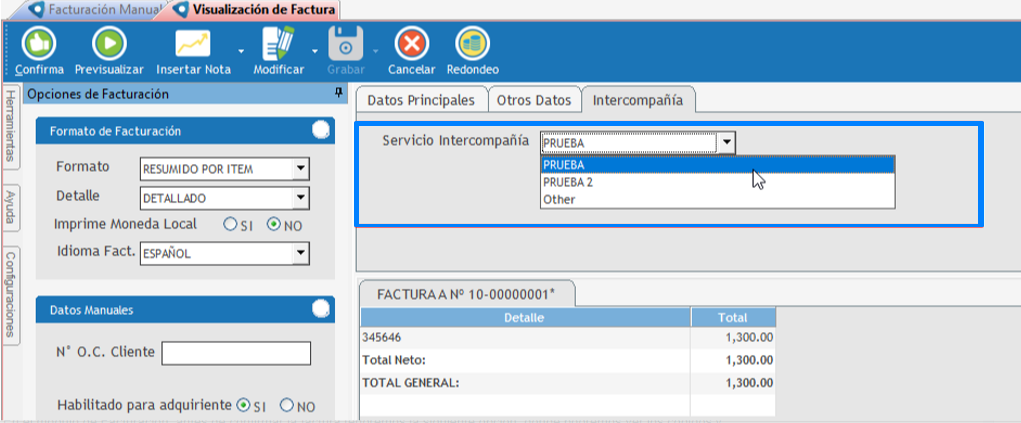Click the Cancelar red X icon
The height and width of the screenshot is (423, 1021).
click(412, 44)
